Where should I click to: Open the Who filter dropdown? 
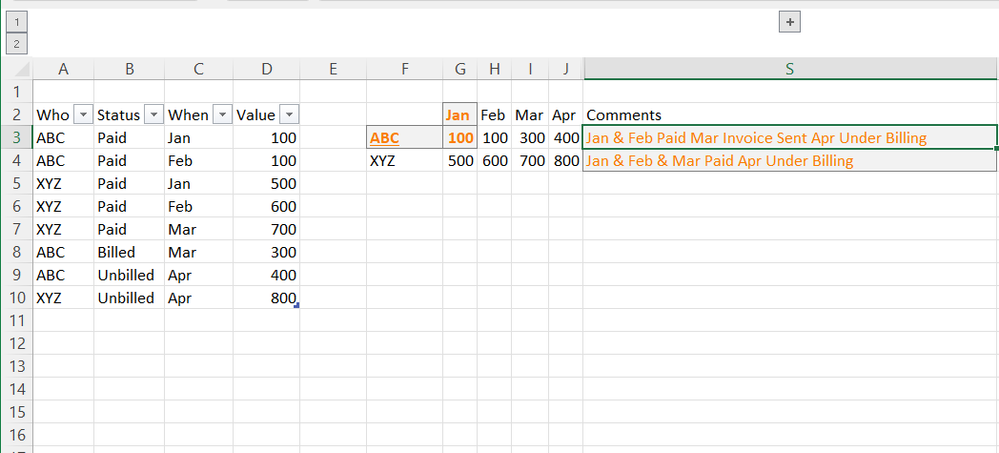[83, 115]
